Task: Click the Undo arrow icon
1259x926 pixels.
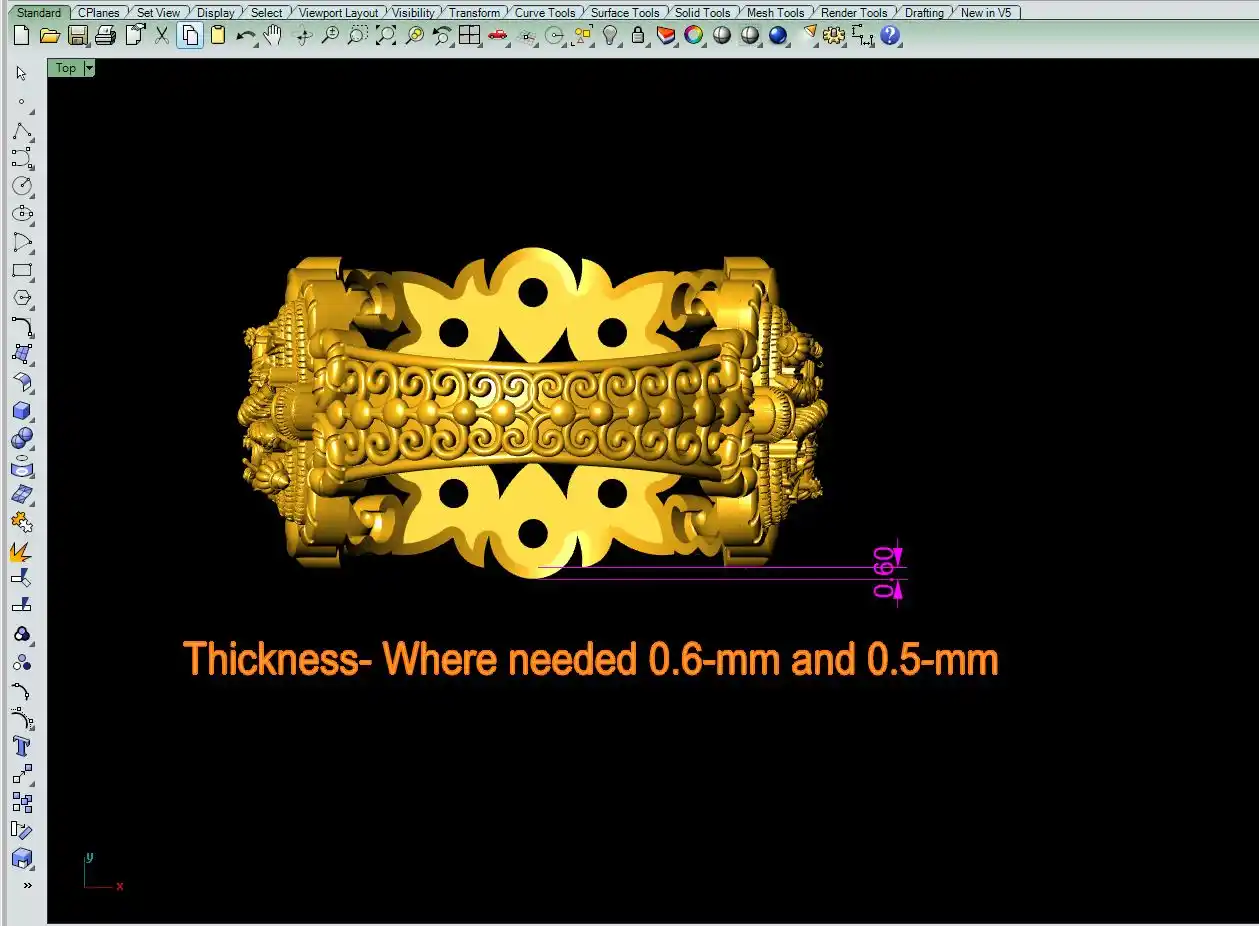Action: tap(245, 36)
